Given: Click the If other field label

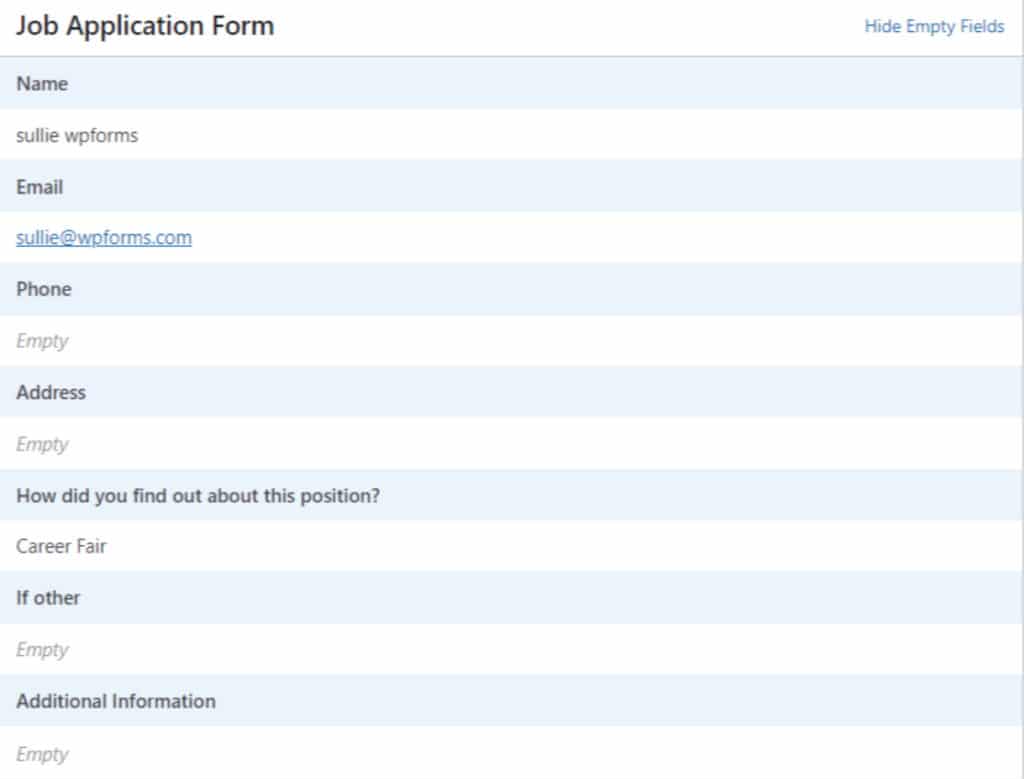Looking at the screenshot, I should coord(47,597).
